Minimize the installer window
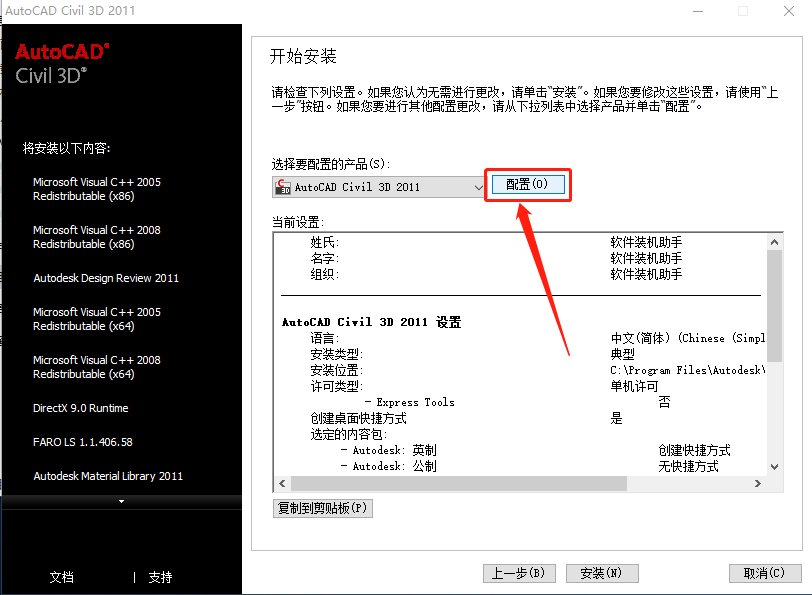 (x=698, y=11)
